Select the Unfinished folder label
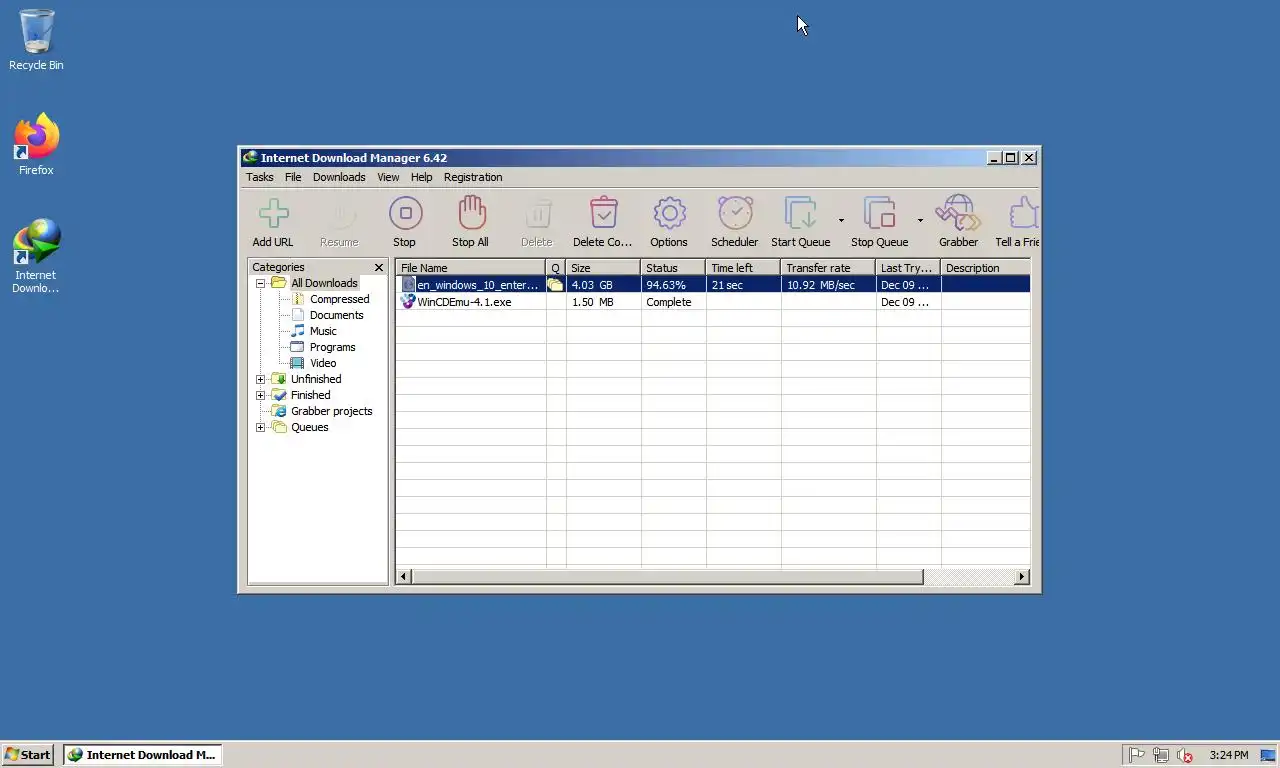This screenshot has height=768, width=1280. point(316,379)
